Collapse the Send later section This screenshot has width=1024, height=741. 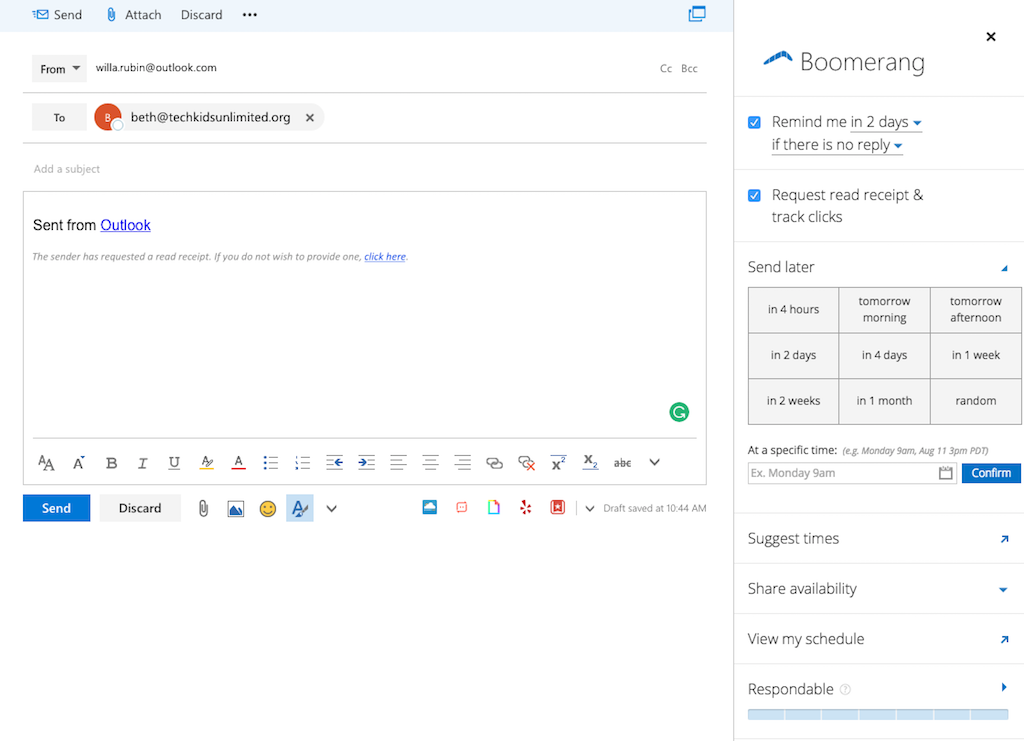[x=1005, y=267]
